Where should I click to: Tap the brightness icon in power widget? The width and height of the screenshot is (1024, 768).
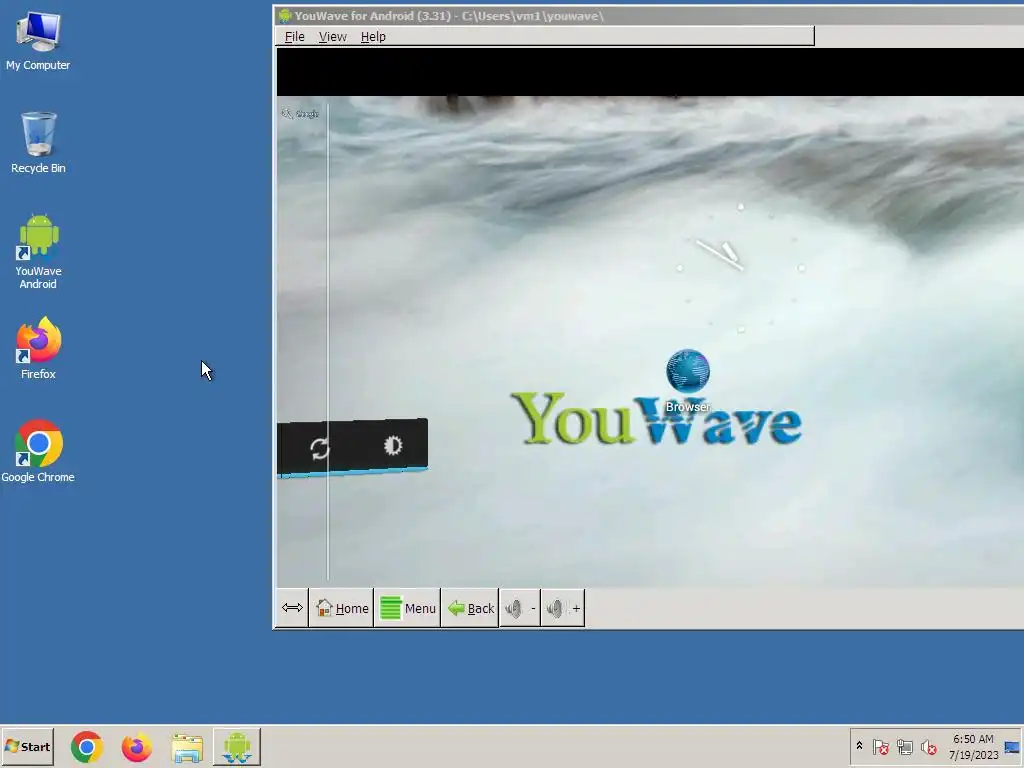coord(392,445)
